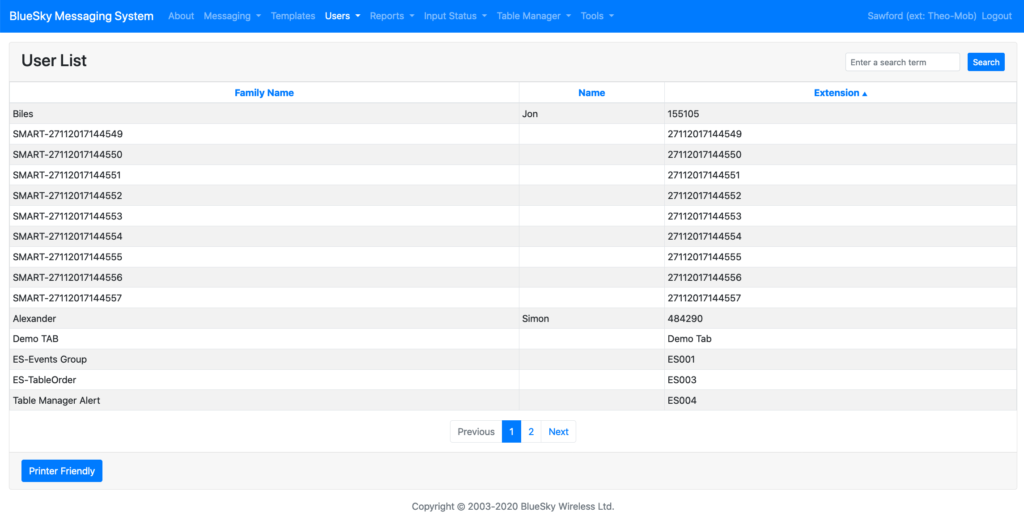
Task: Go to page 2 of the list
Action: coord(531,432)
